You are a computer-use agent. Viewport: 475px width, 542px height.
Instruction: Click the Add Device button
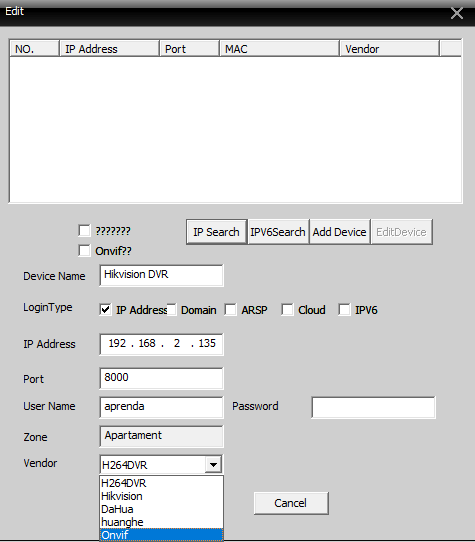pyautogui.click(x=339, y=232)
